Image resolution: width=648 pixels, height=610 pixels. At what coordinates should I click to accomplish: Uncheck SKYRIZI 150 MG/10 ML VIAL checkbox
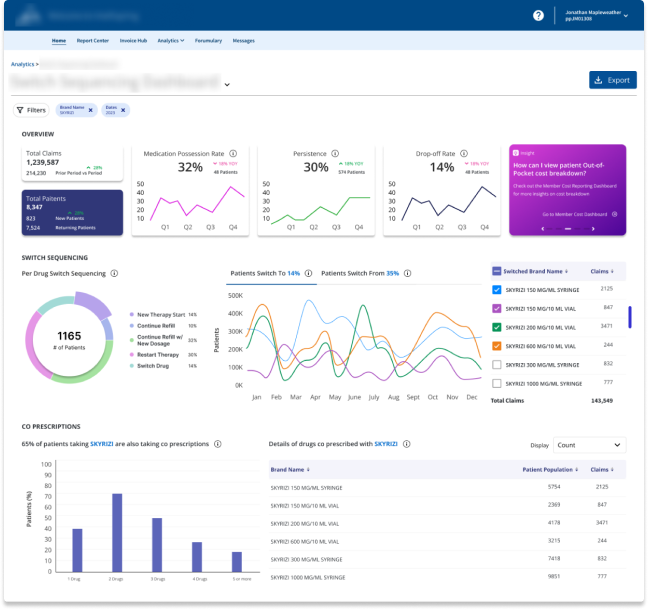pos(497,309)
